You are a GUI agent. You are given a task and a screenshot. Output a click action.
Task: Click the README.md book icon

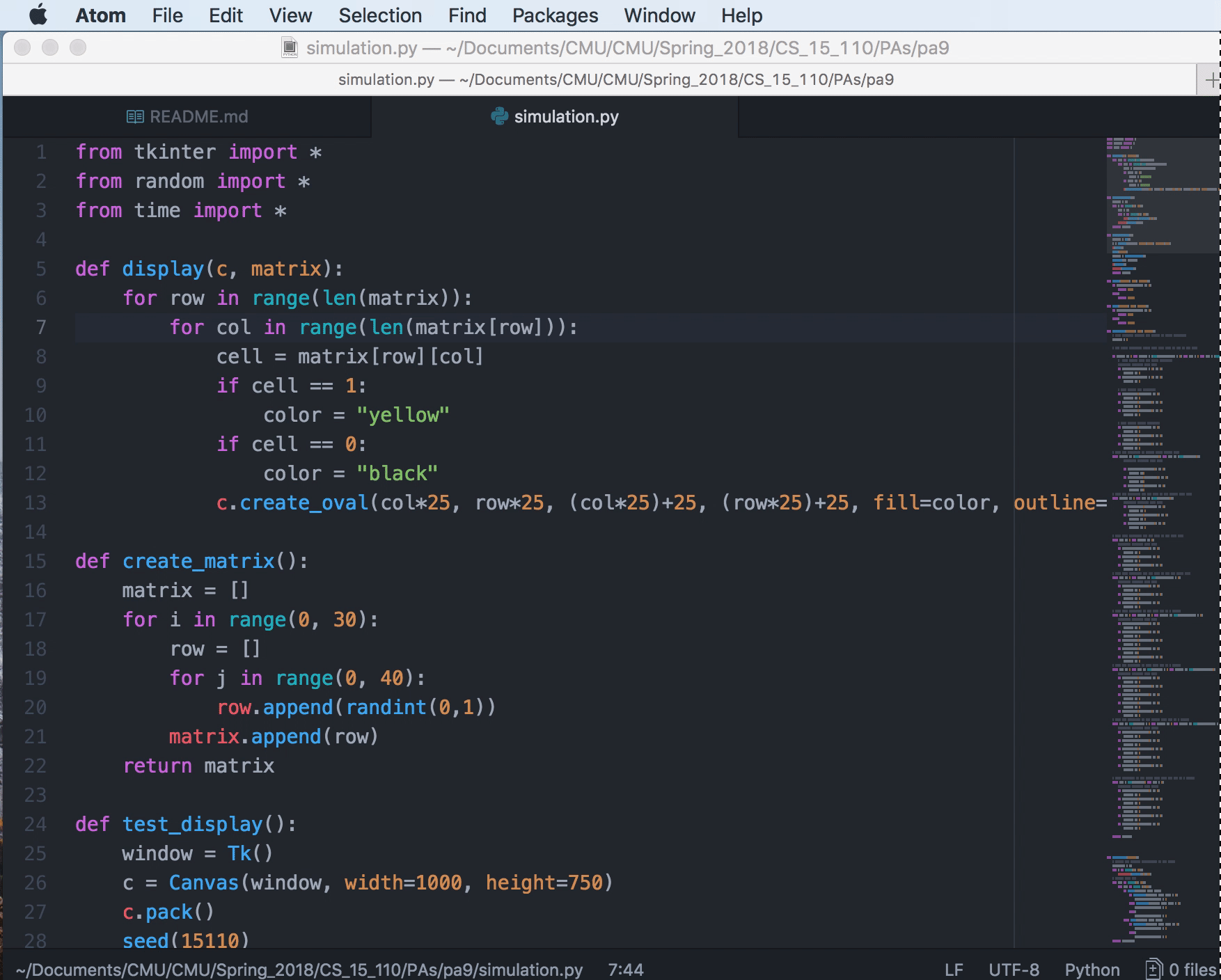coord(135,117)
